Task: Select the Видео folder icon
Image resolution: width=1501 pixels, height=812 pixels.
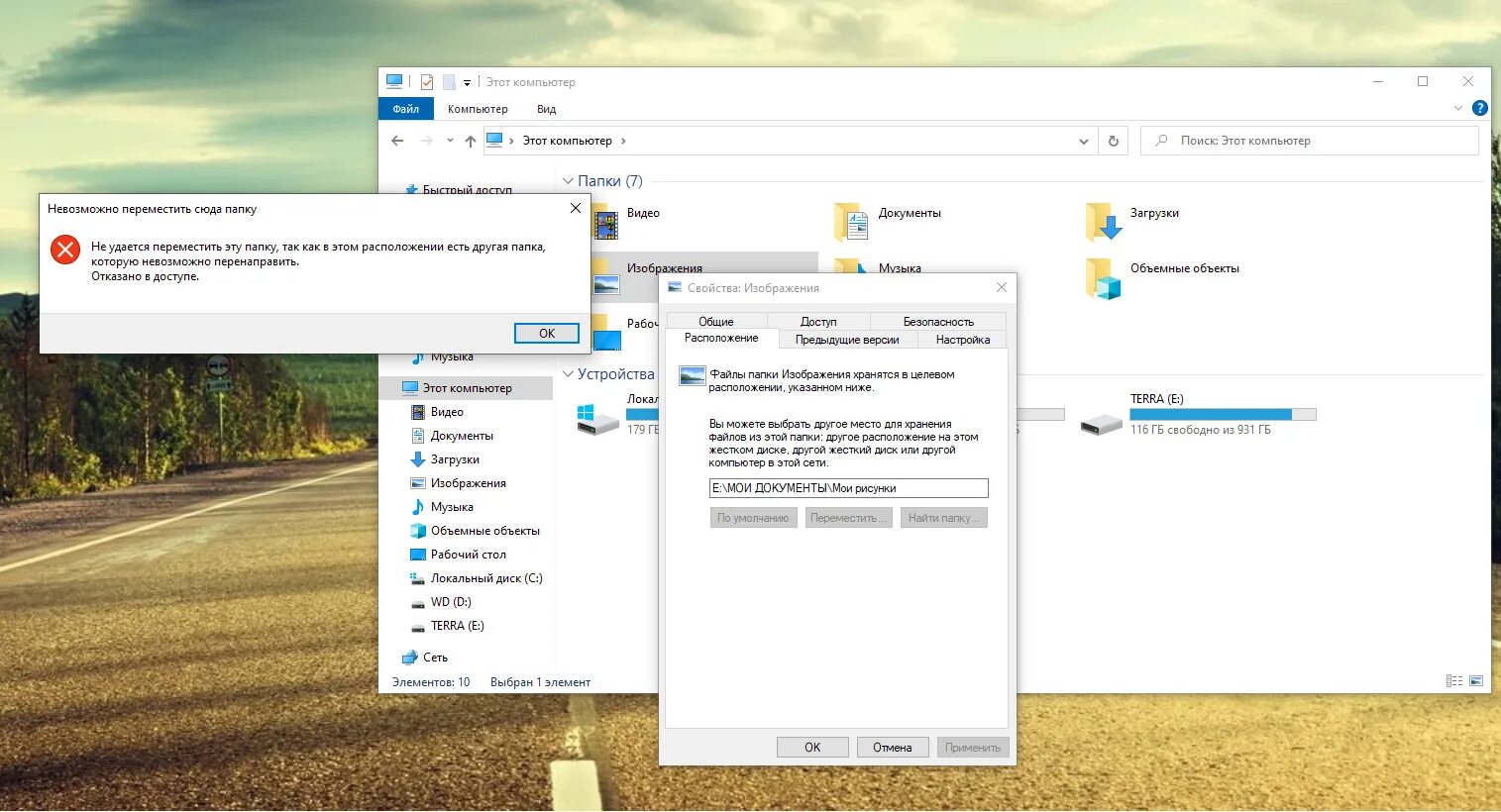Action: [605, 223]
